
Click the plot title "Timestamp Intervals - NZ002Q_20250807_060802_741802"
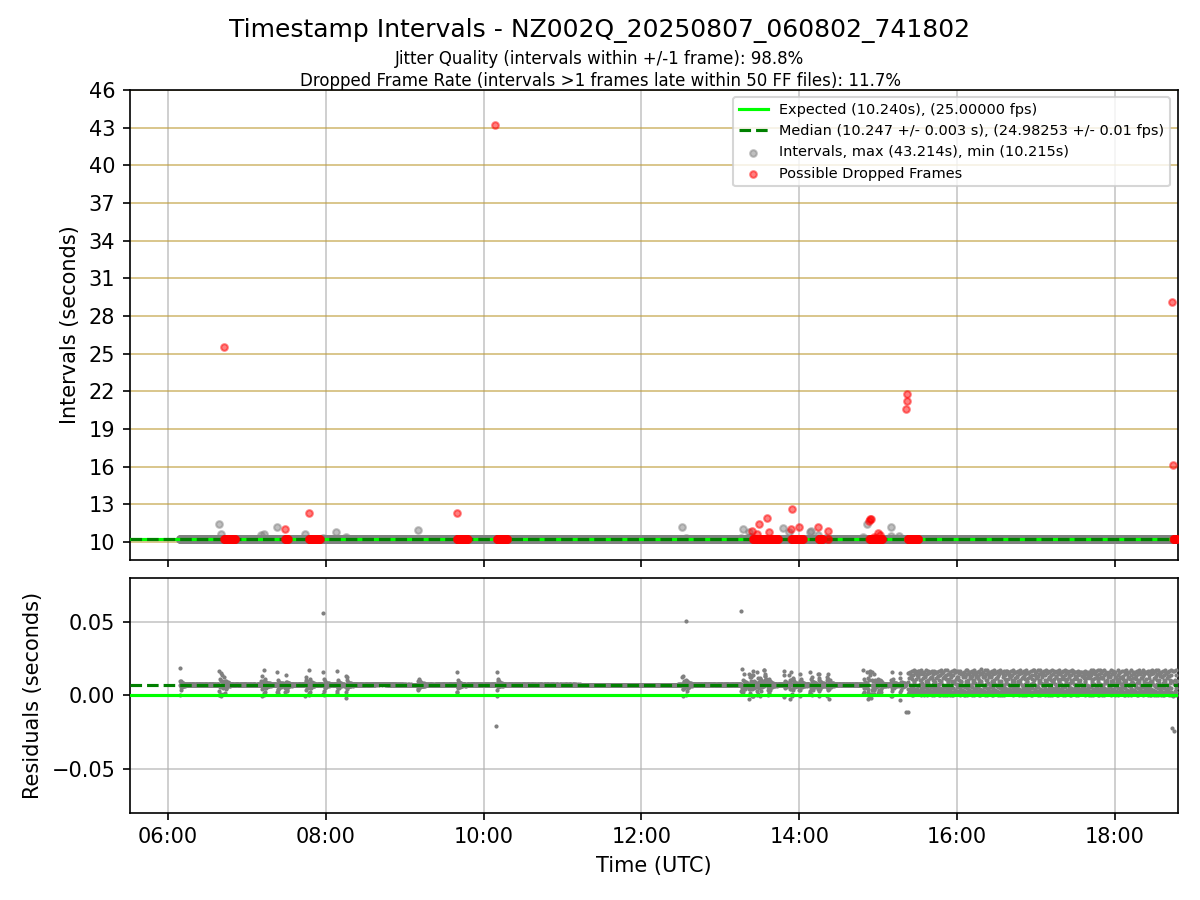599,29
